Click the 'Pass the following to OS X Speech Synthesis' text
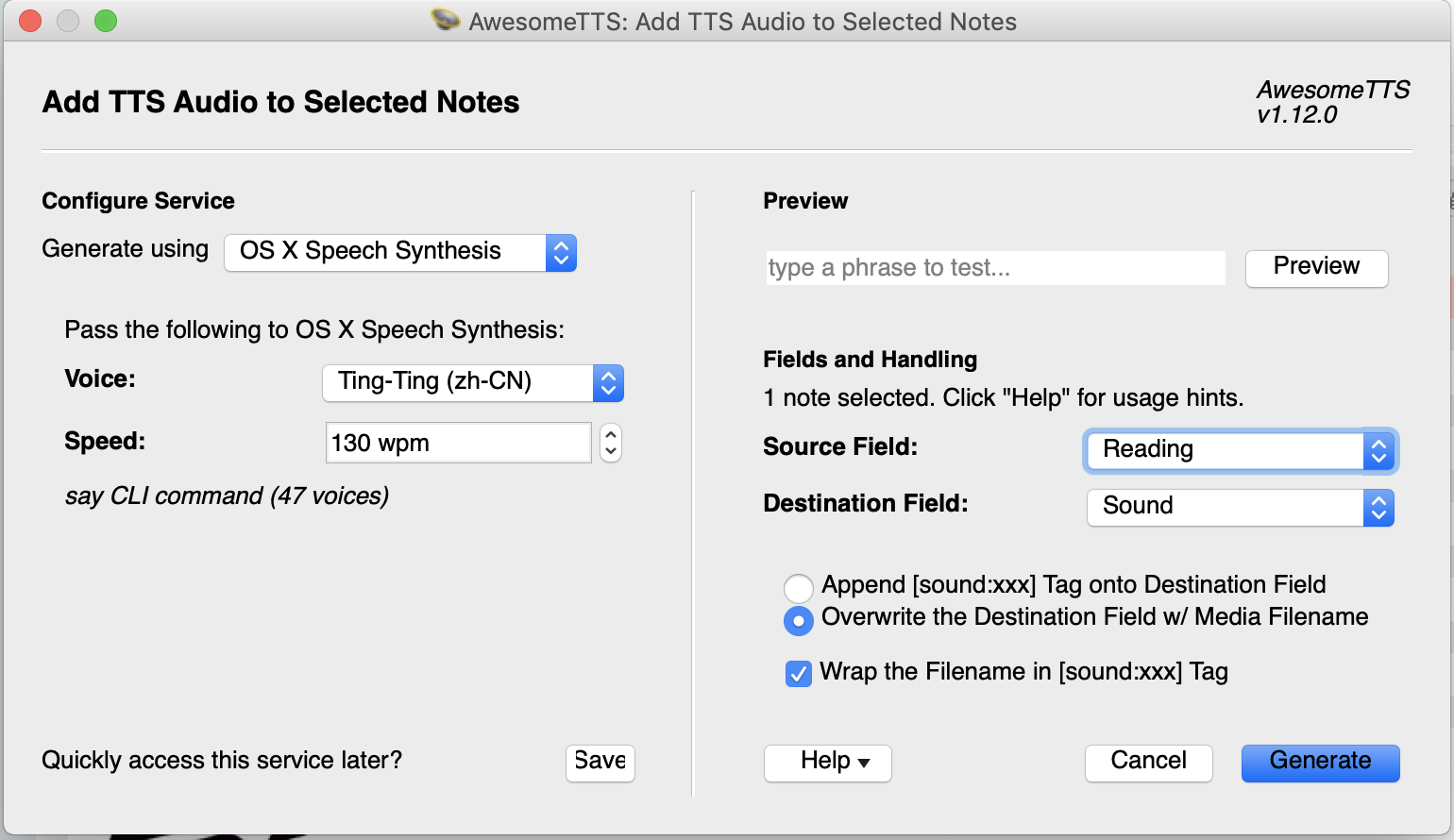Viewport: 1454px width, 840px height. pos(314,330)
